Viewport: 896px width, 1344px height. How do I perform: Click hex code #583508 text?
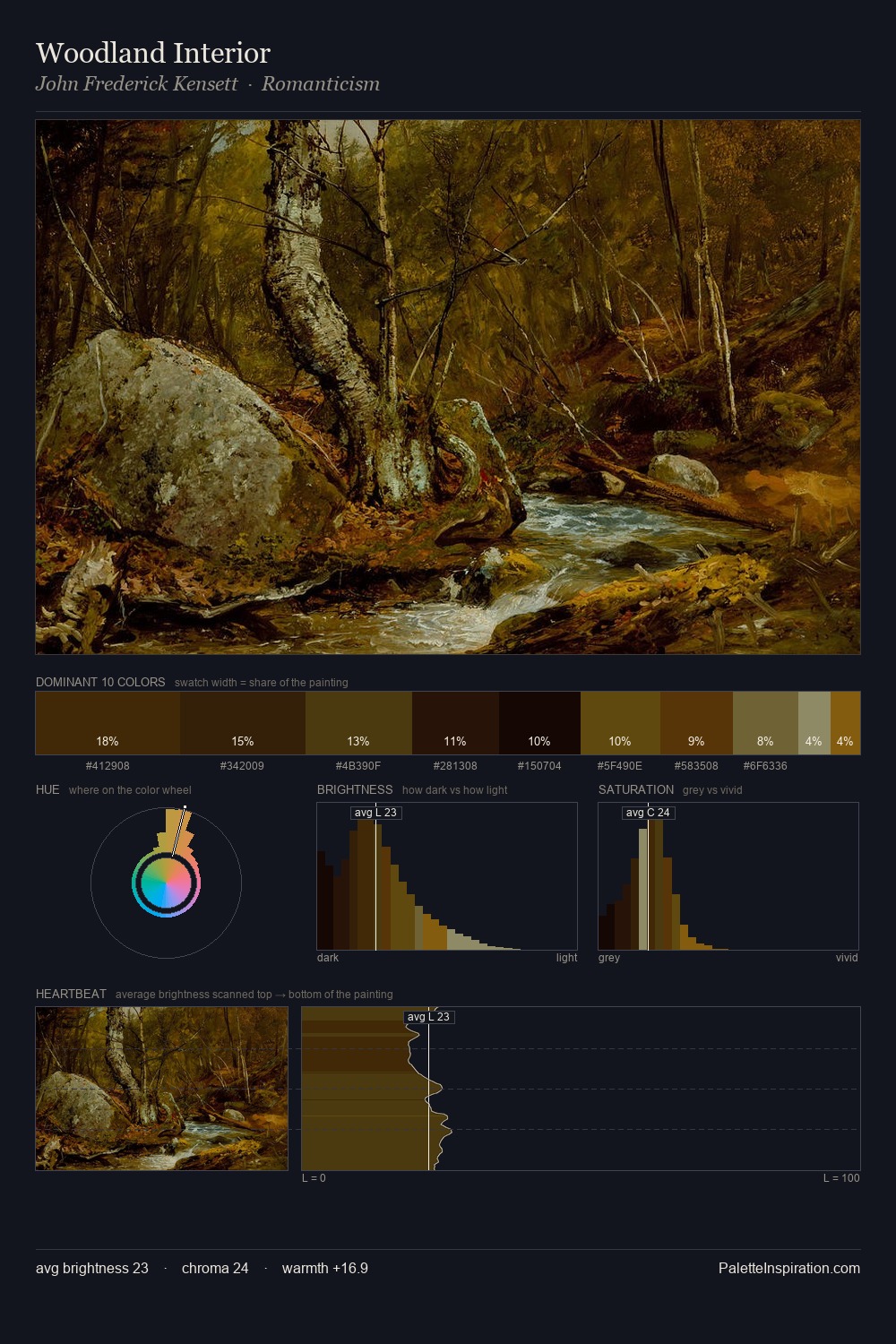696,766
